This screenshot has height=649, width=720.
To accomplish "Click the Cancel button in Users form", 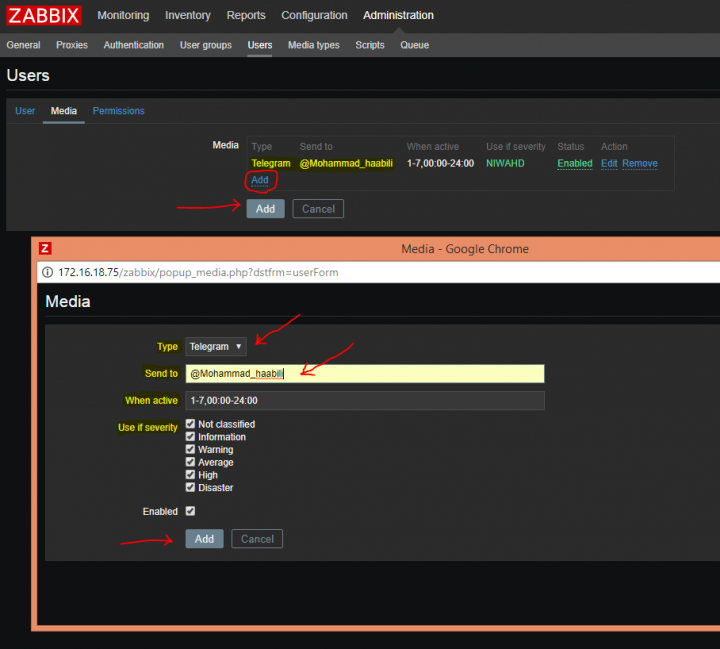I will (x=318, y=209).
